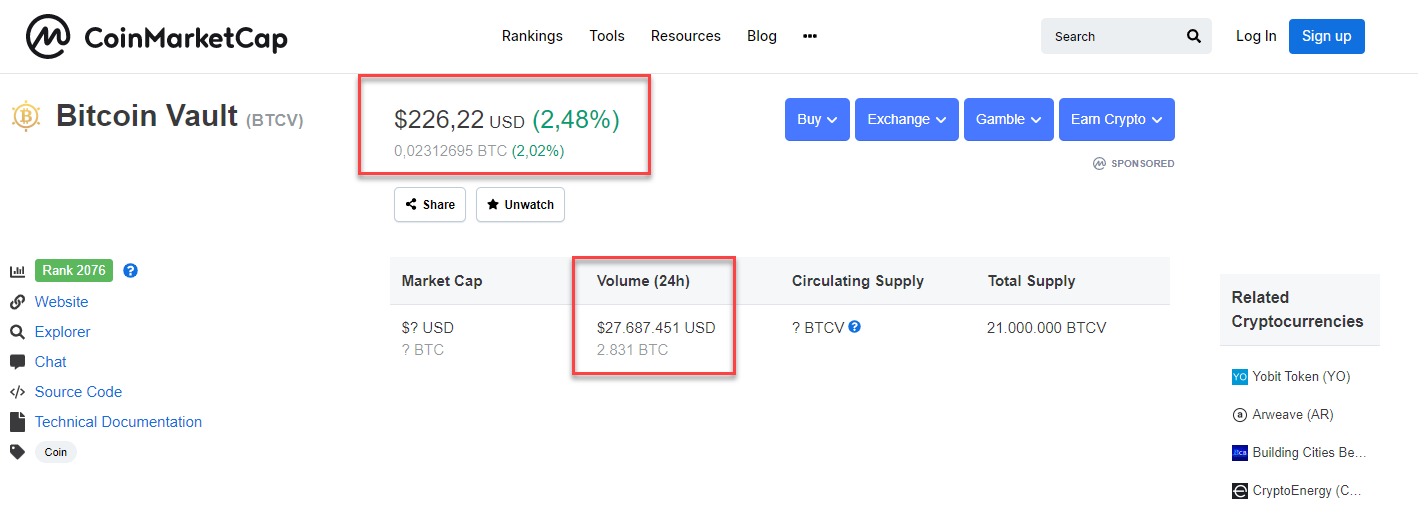Click the Arweave logo icon
The height and width of the screenshot is (510, 1418).
tap(1240, 415)
